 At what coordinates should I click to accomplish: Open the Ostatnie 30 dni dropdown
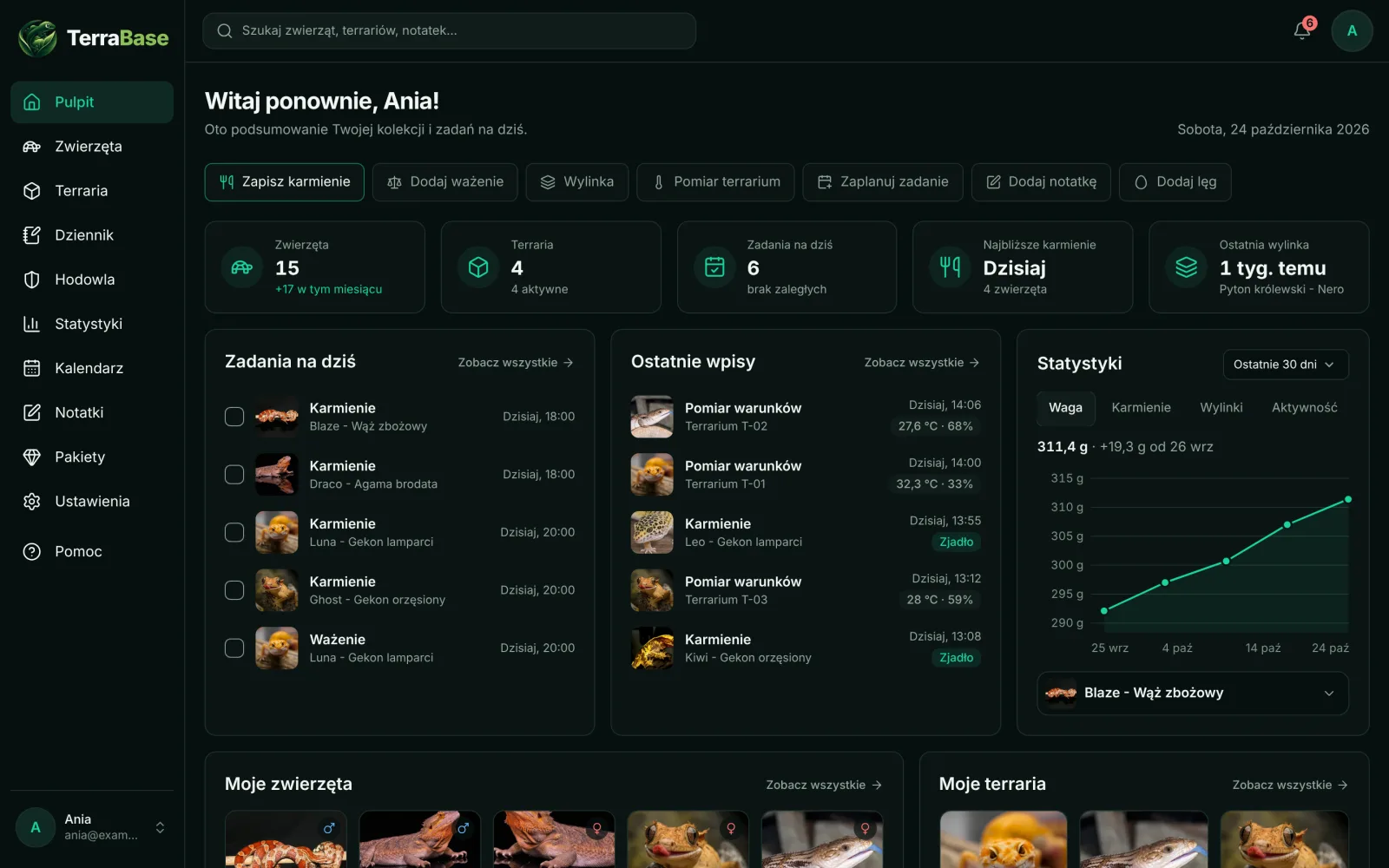coord(1286,365)
